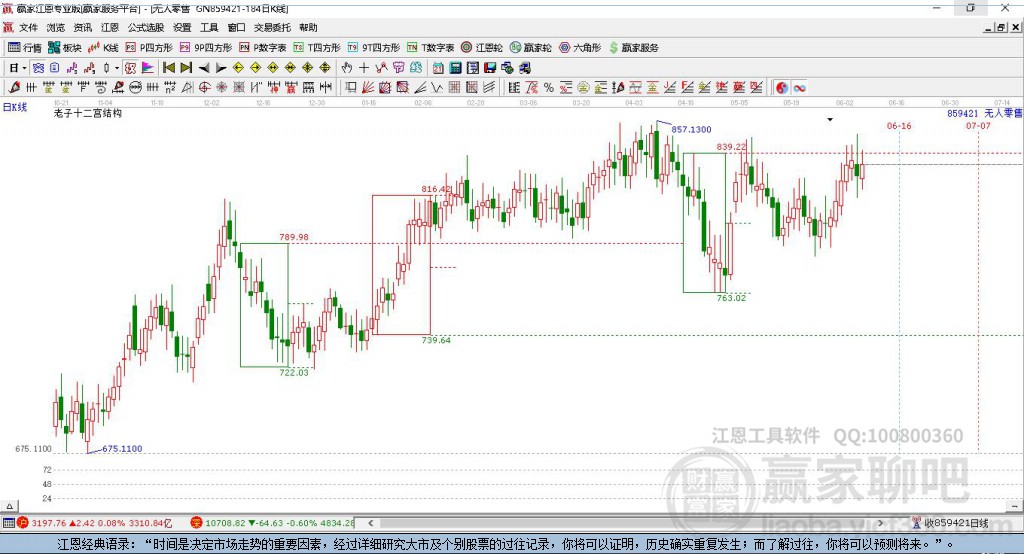Viewport: 1024px width, 554px height.
Task: Click the Shanghai index 3197.76 status entry
Action: tap(95, 523)
